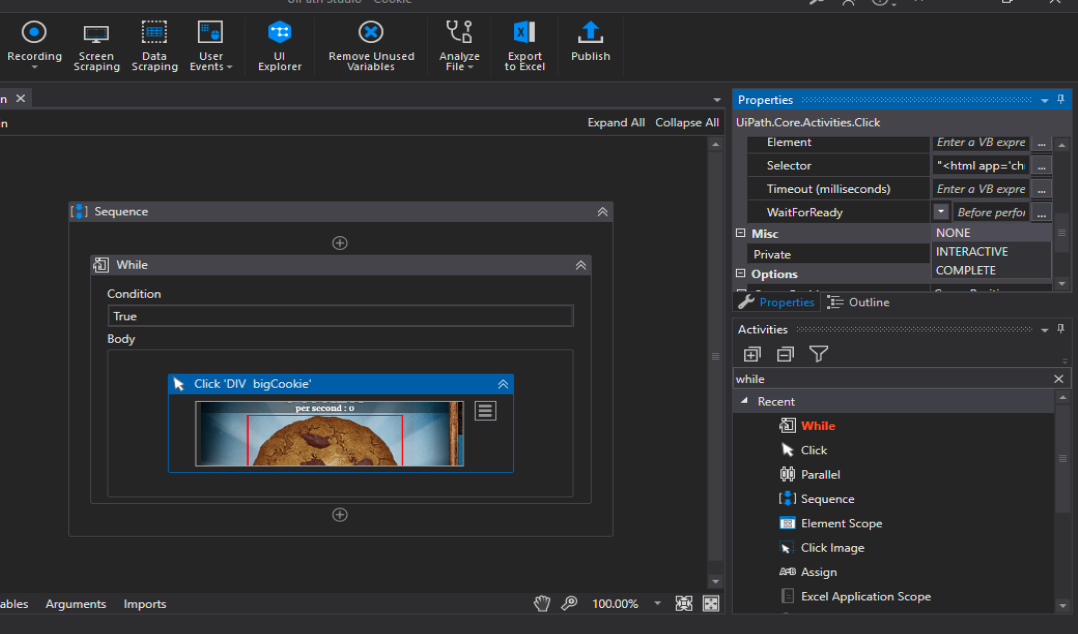Open the Recording tool
The height and width of the screenshot is (634, 1078).
click(34, 45)
